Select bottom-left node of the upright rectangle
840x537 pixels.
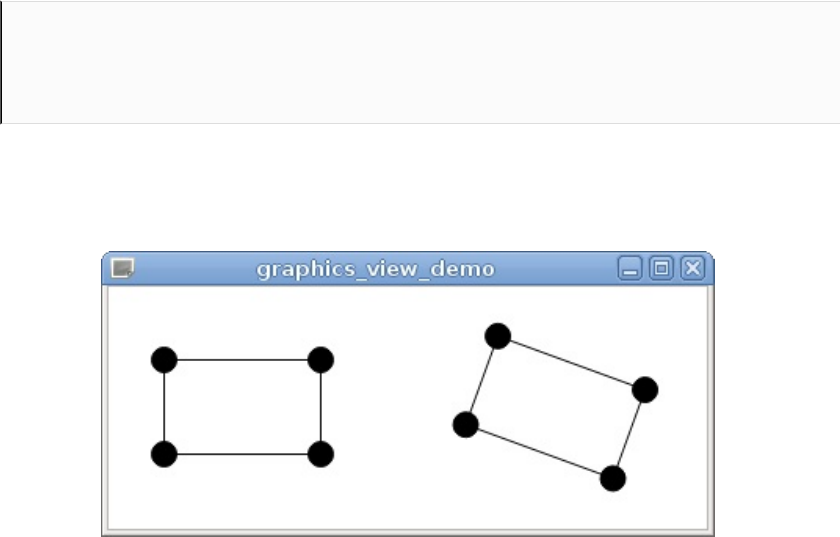(164, 454)
